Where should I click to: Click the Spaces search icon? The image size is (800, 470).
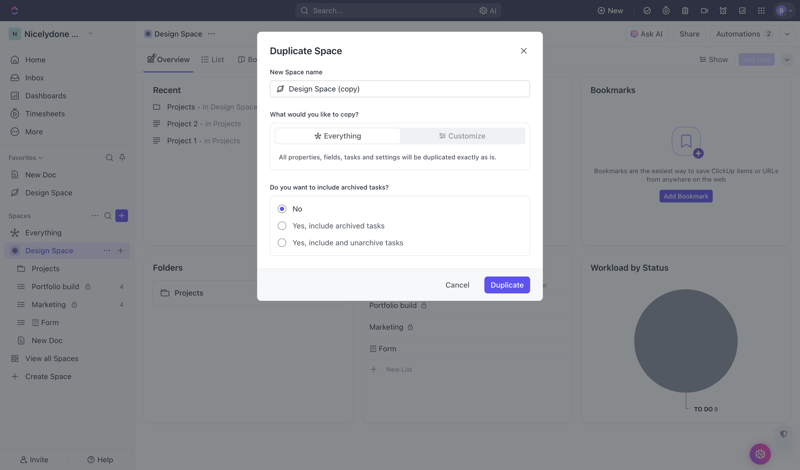pos(108,215)
